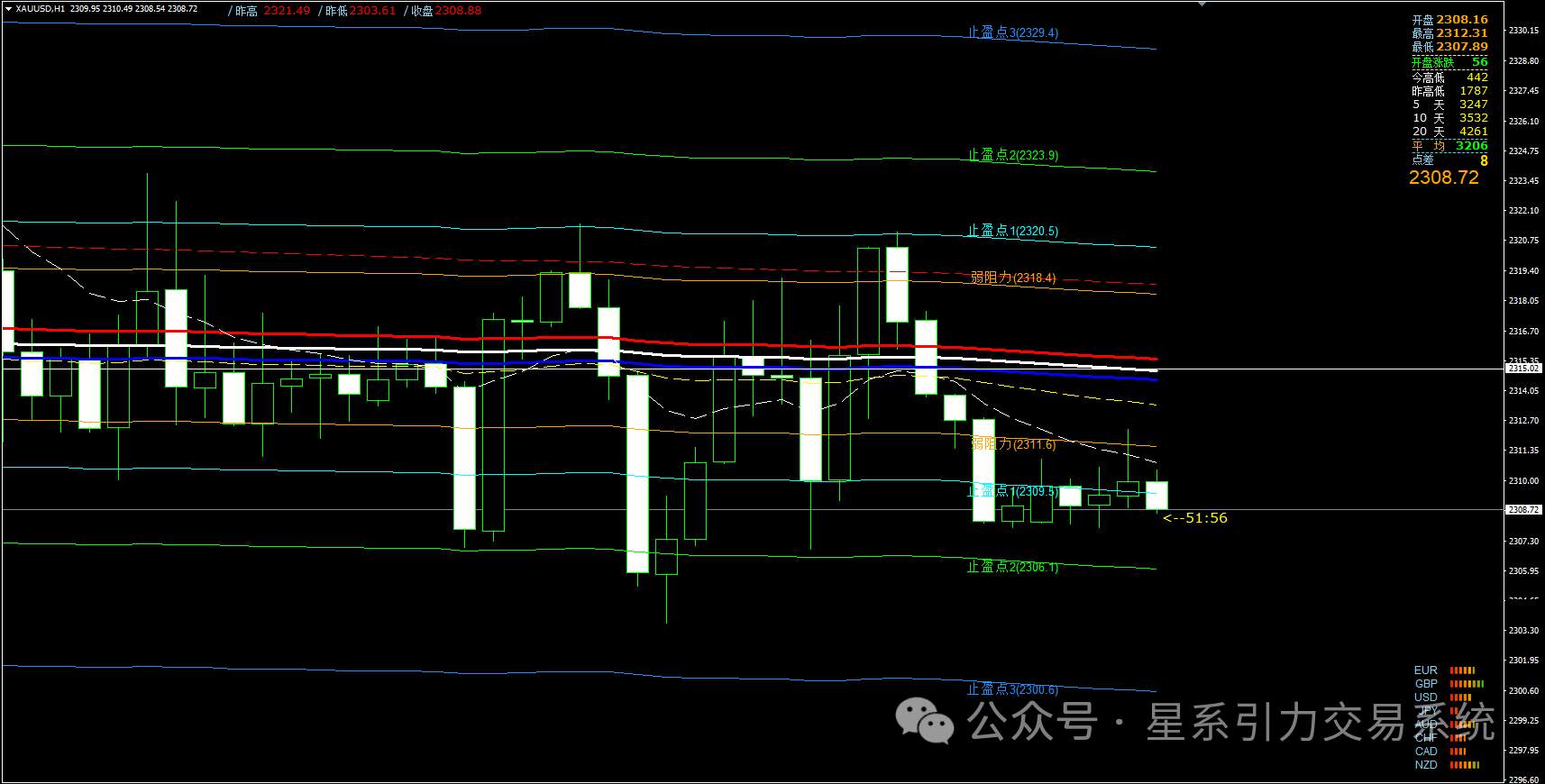The height and width of the screenshot is (784, 1545).
Task: Click the 止盈点2(2306.1) line label
Action: pos(1013,566)
